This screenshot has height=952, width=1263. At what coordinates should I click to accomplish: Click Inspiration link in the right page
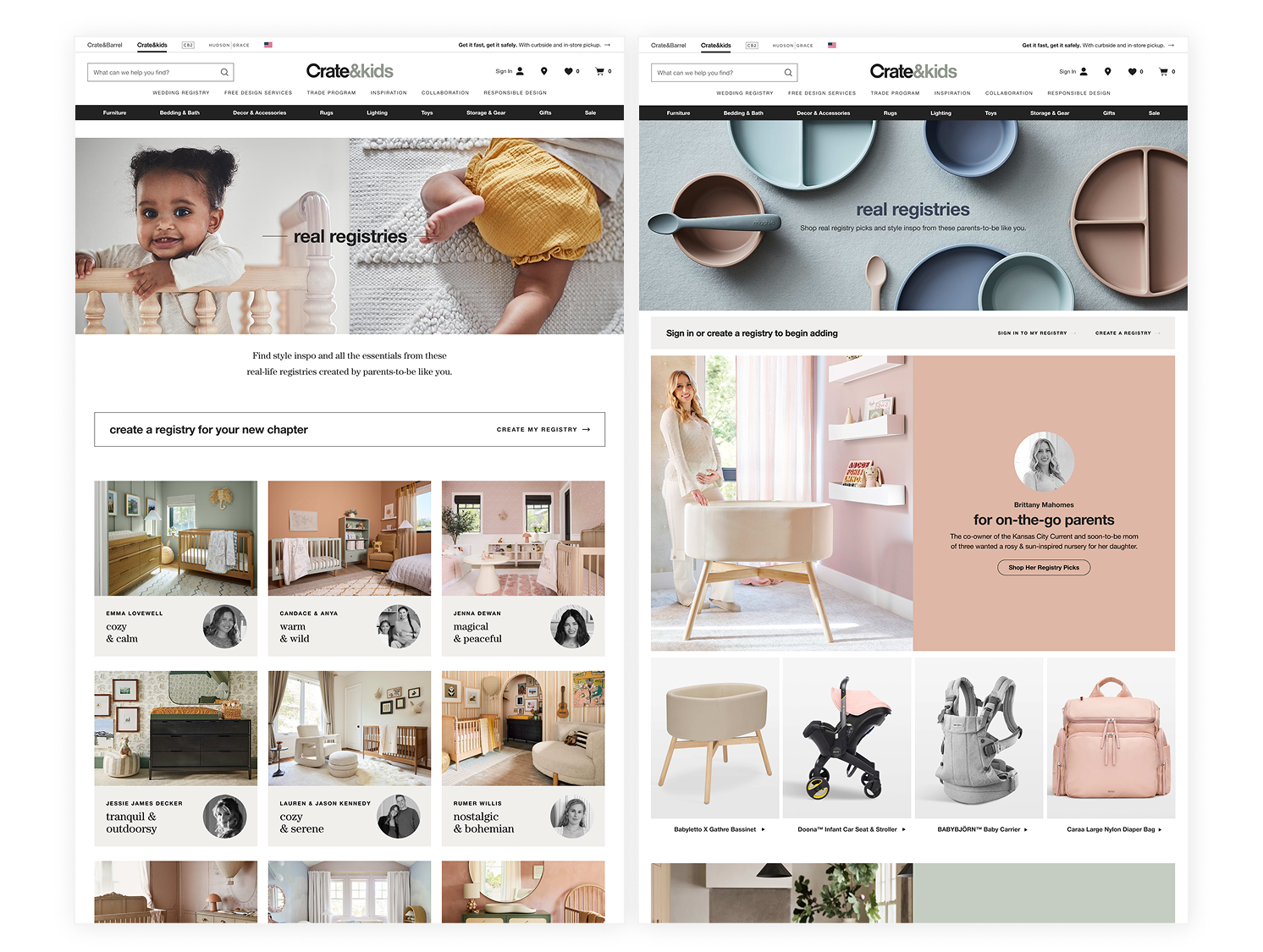(952, 94)
